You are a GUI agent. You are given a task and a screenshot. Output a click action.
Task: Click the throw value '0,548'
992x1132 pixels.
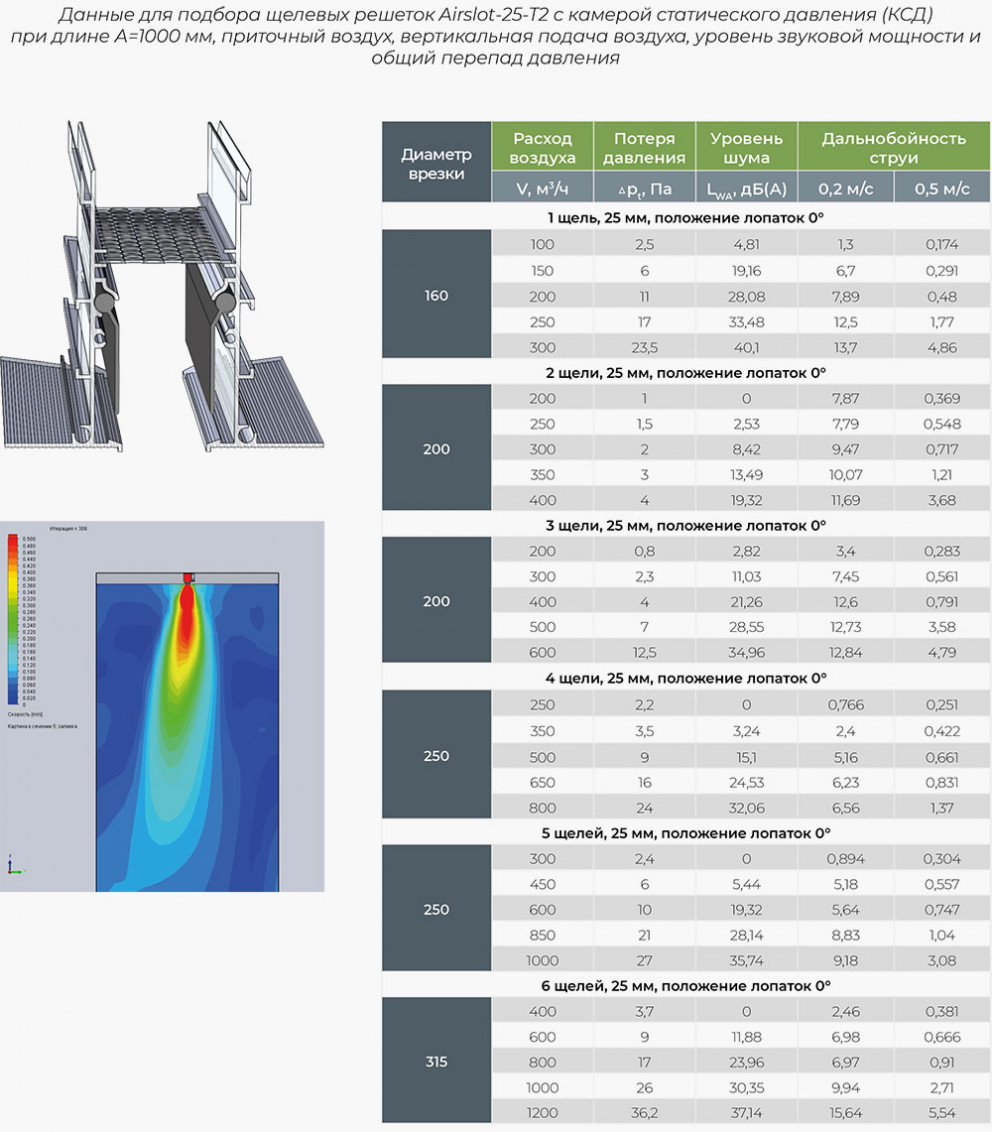click(942, 424)
